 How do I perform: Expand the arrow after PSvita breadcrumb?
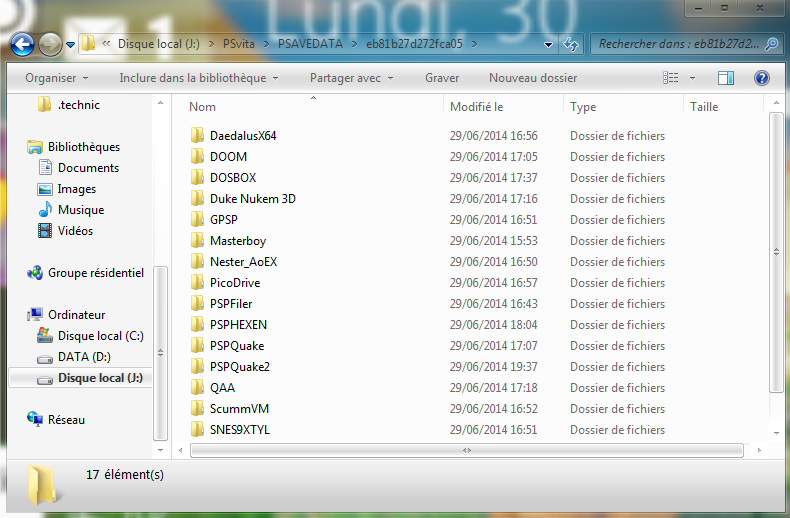(267, 44)
